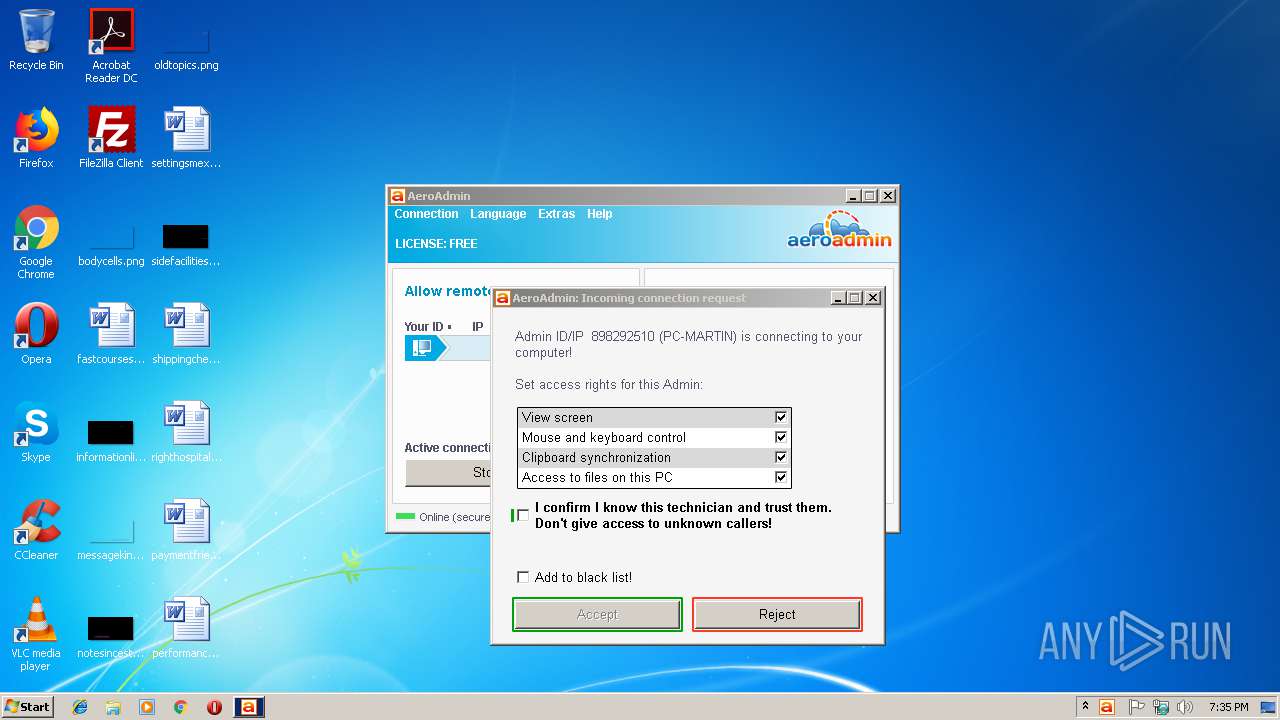Open volume speaker tray icon
Screen dimensions: 1280x720
point(1185,707)
